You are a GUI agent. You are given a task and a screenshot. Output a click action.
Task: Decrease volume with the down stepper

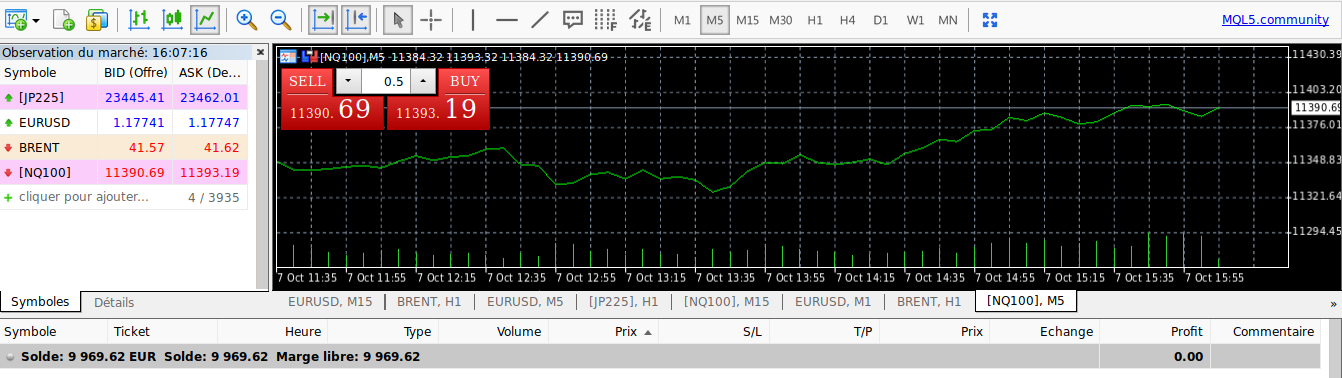coord(347,81)
